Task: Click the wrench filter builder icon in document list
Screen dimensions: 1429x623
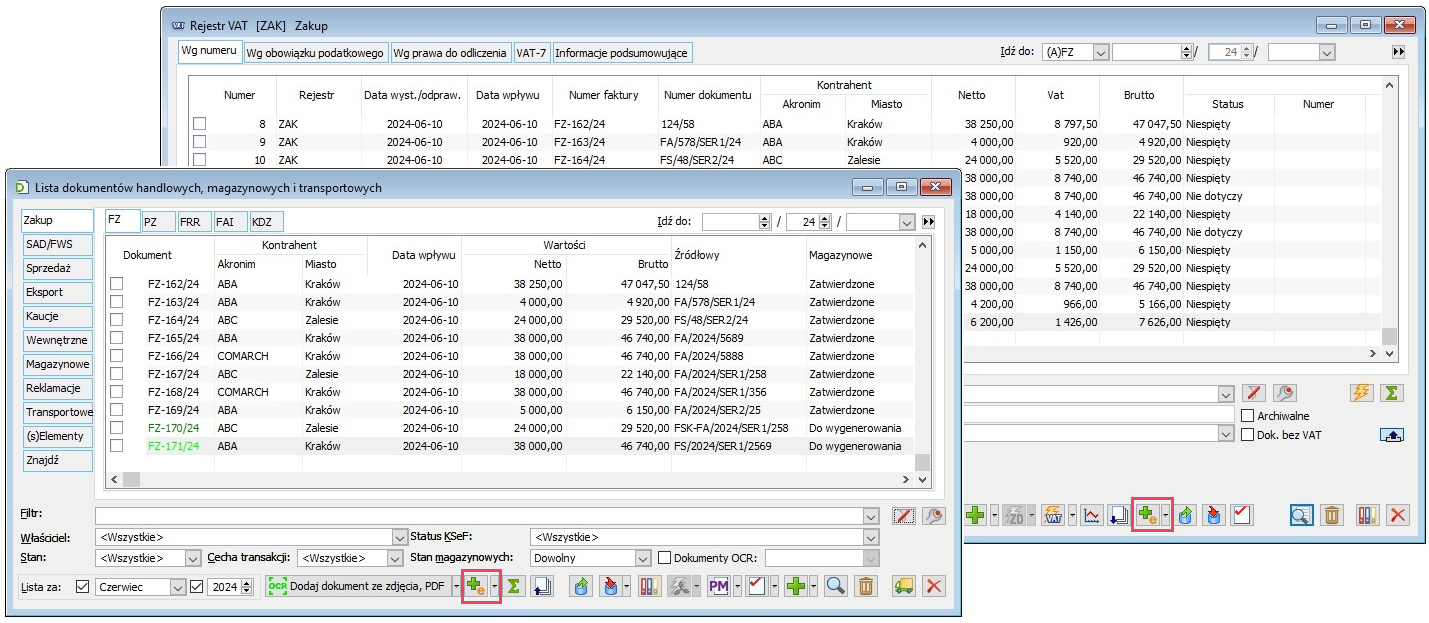Action: coord(934,516)
